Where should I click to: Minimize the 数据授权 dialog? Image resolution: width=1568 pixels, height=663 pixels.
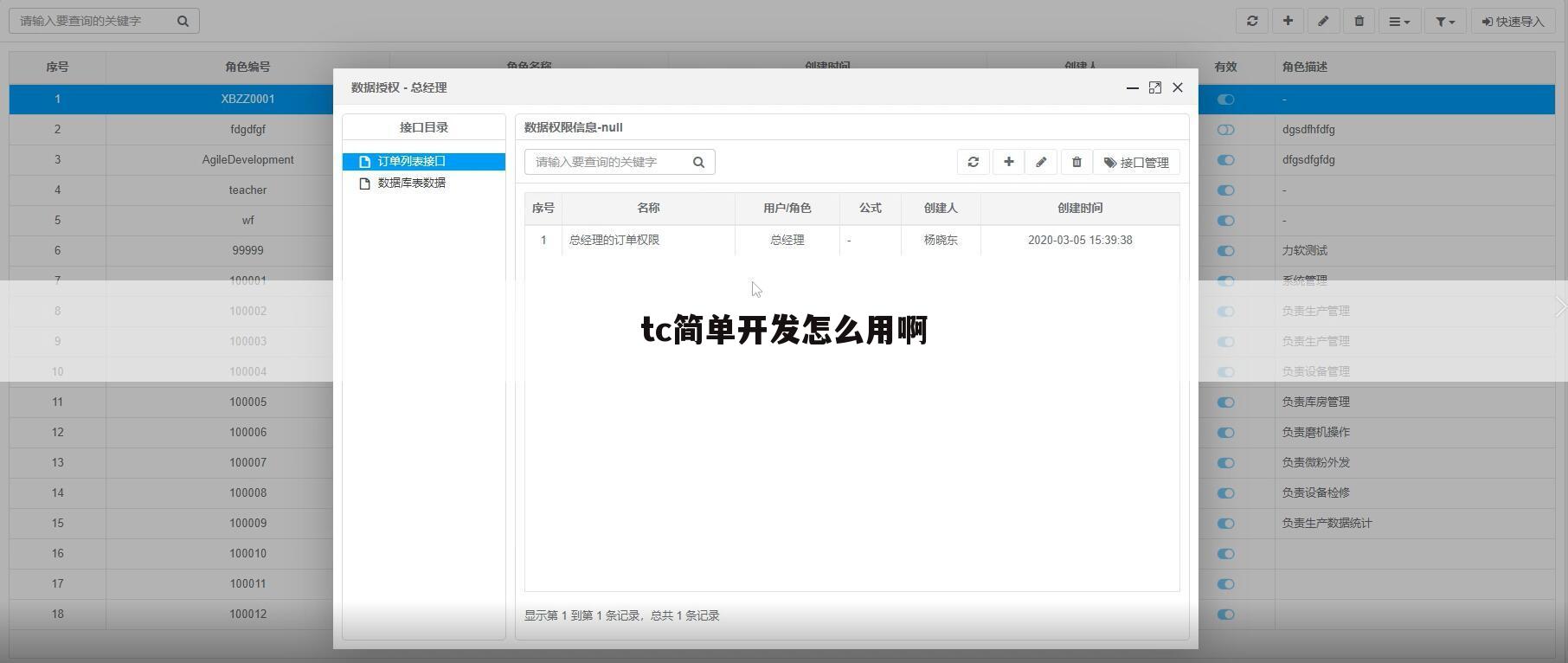pos(1132,87)
